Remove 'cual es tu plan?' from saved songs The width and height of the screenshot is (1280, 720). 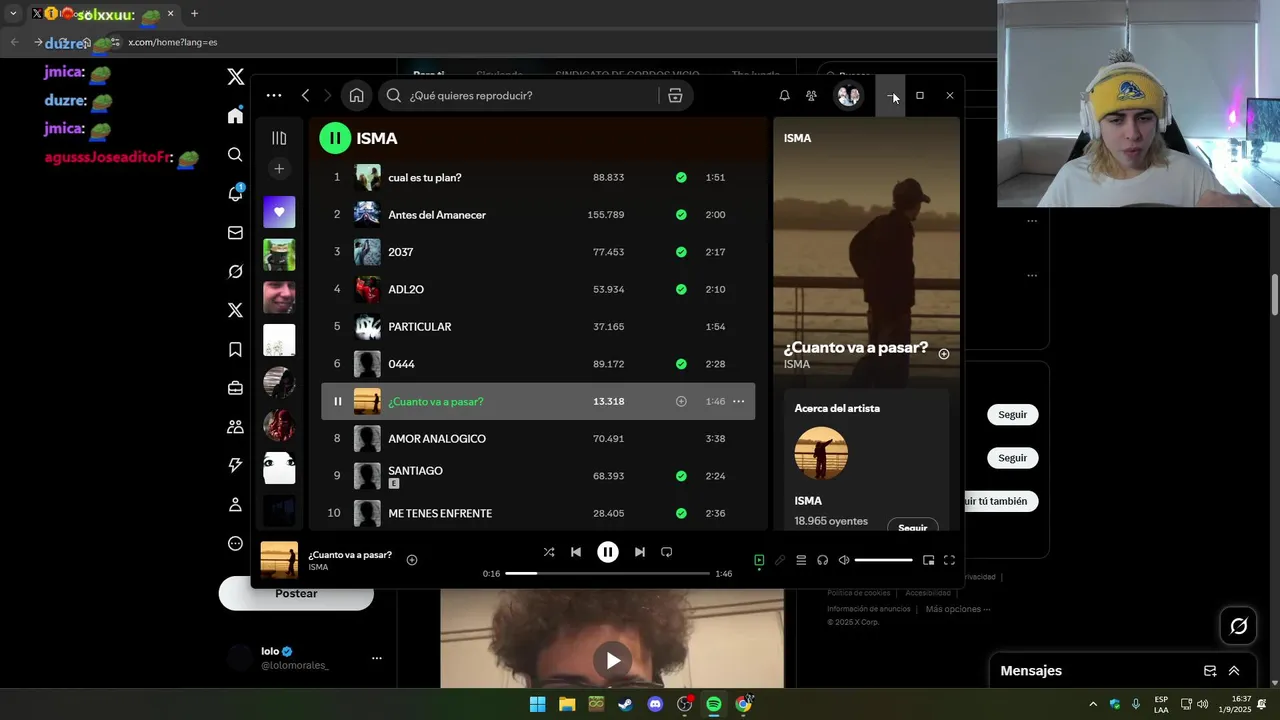(681, 177)
